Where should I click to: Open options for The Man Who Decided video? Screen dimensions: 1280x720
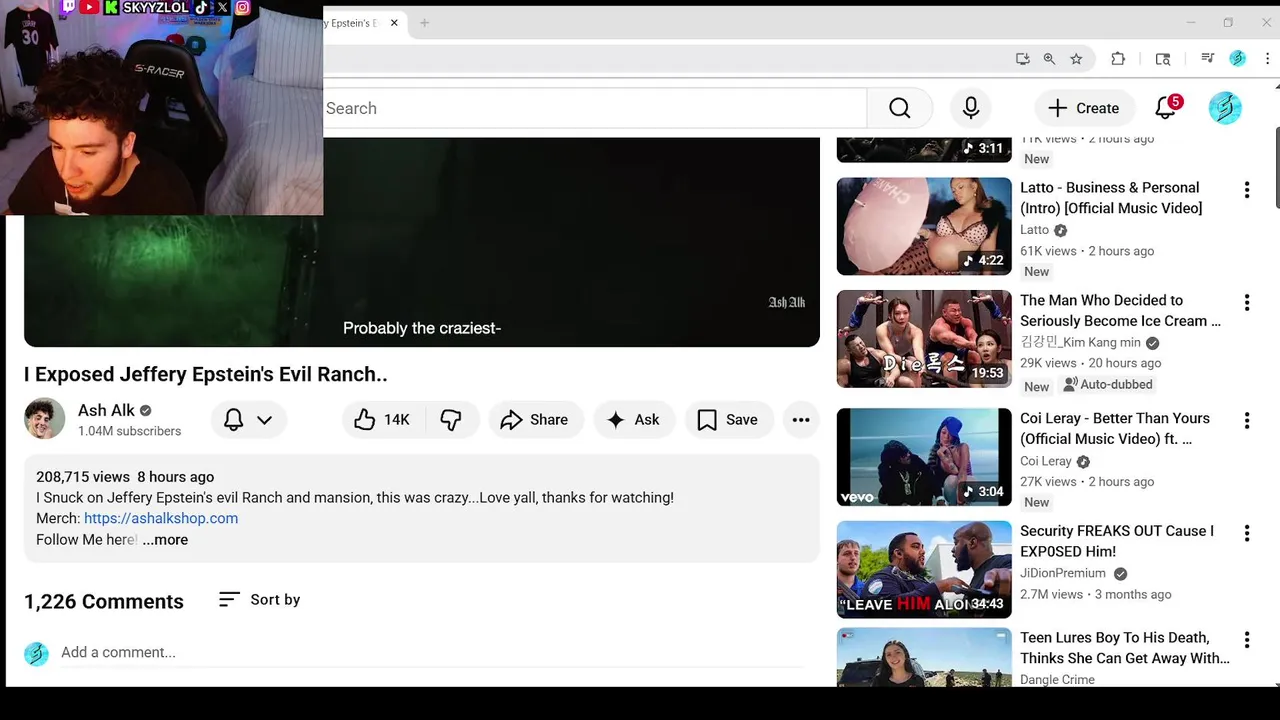point(1247,302)
